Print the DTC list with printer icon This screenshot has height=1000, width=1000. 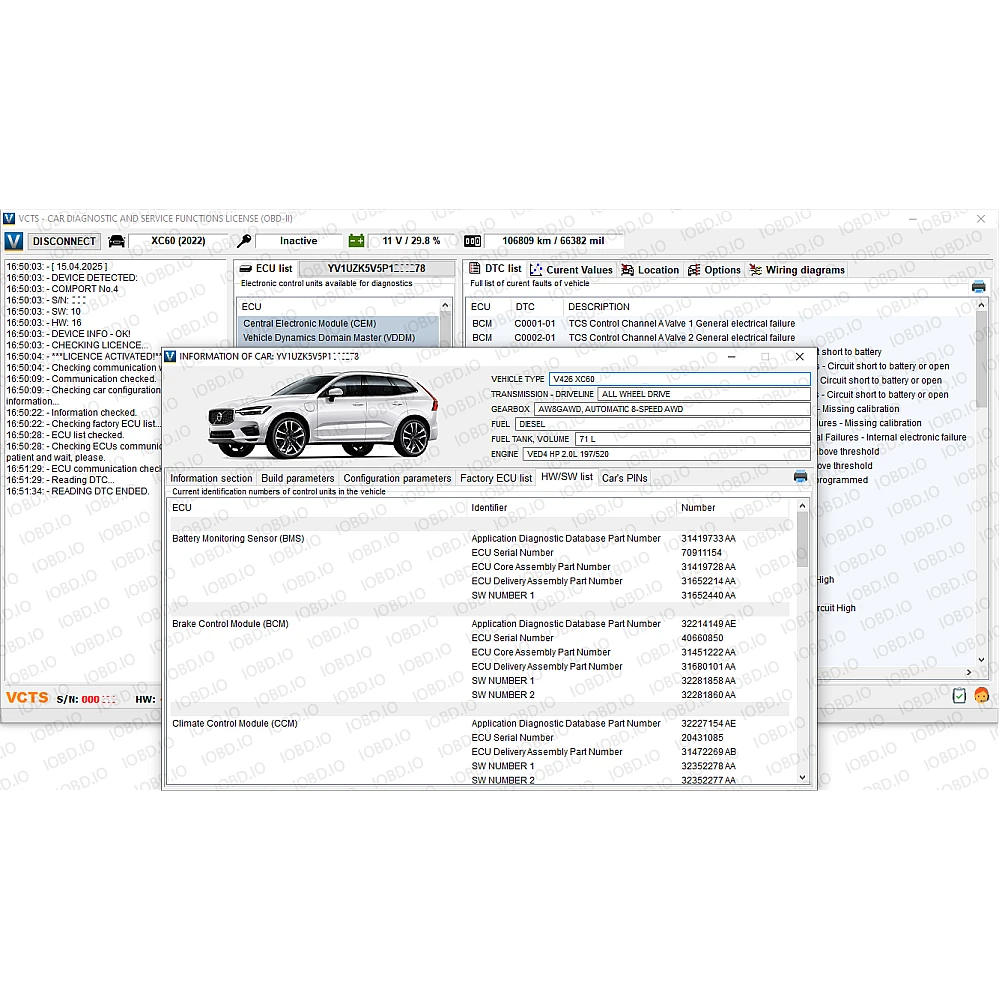(x=978, y=287)
